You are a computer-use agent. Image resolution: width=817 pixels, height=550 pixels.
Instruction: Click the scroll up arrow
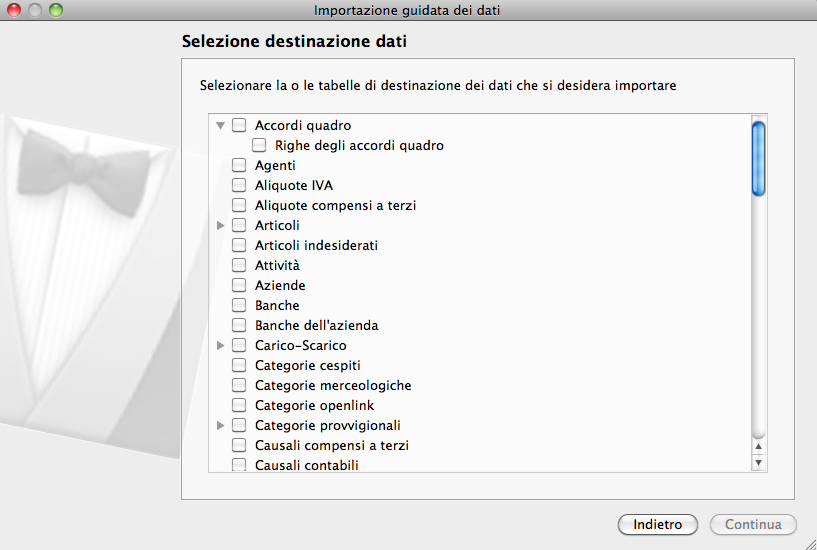pyautogui.click(x=758, y=446)
